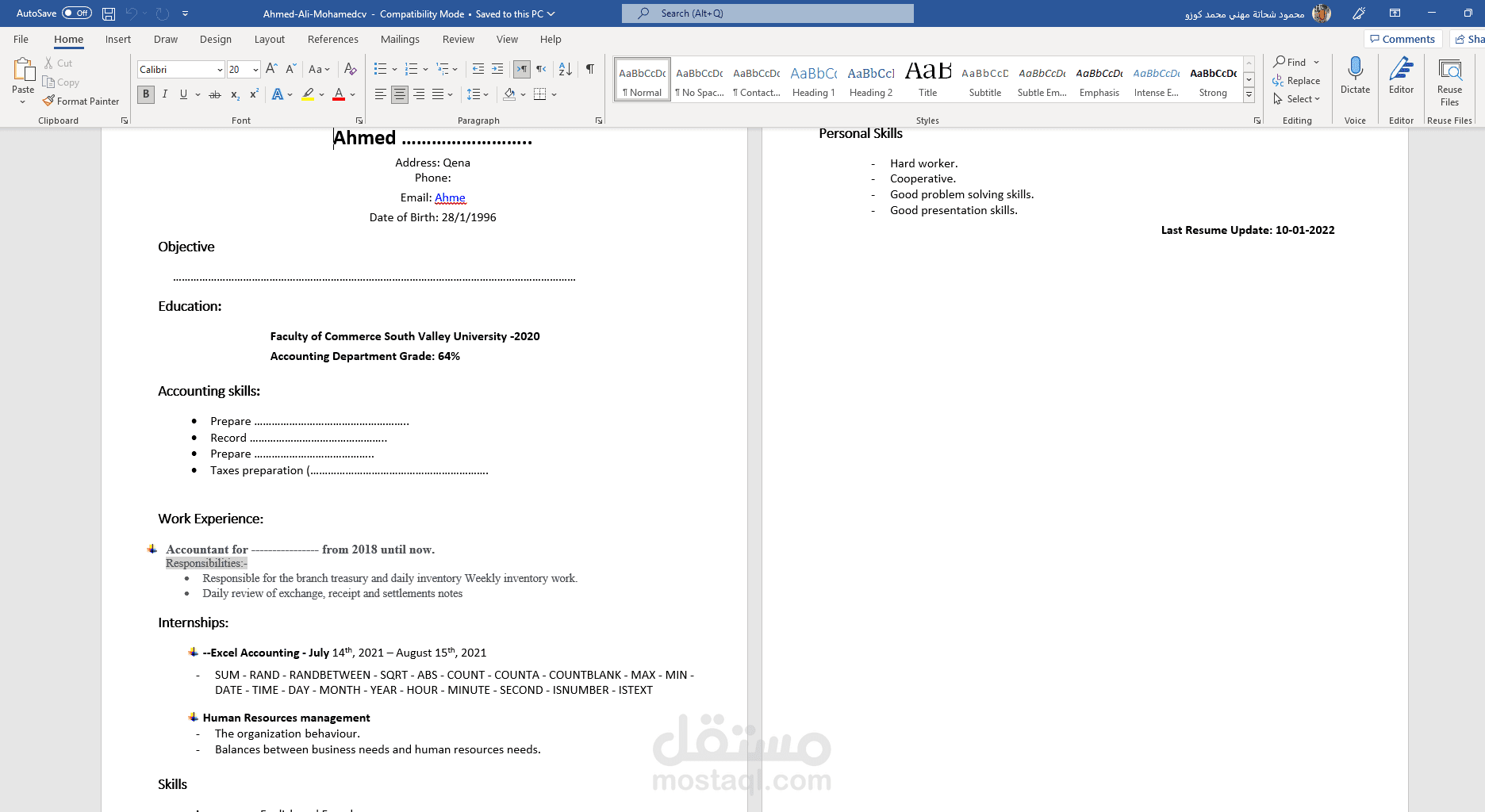Open the Paste options arrow
This screenshot has width=1485, height=812.
[23, 102]
